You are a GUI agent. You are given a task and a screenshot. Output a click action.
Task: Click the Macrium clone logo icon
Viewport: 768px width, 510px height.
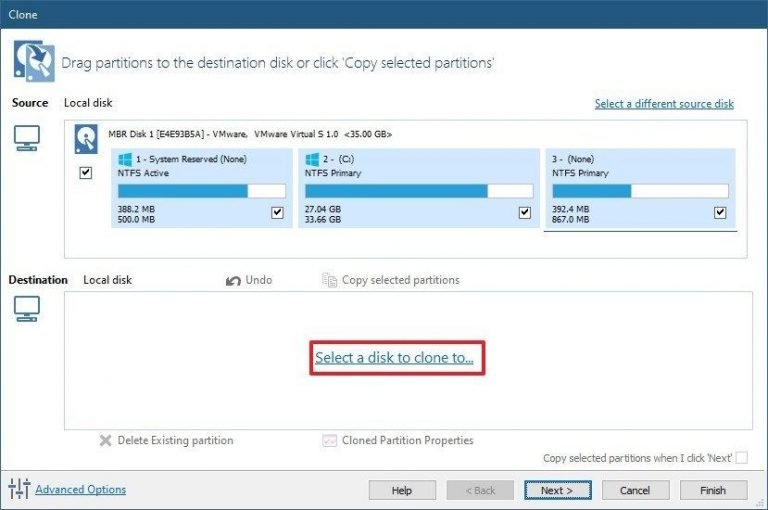pyautogui.click(x=33, y=60)
